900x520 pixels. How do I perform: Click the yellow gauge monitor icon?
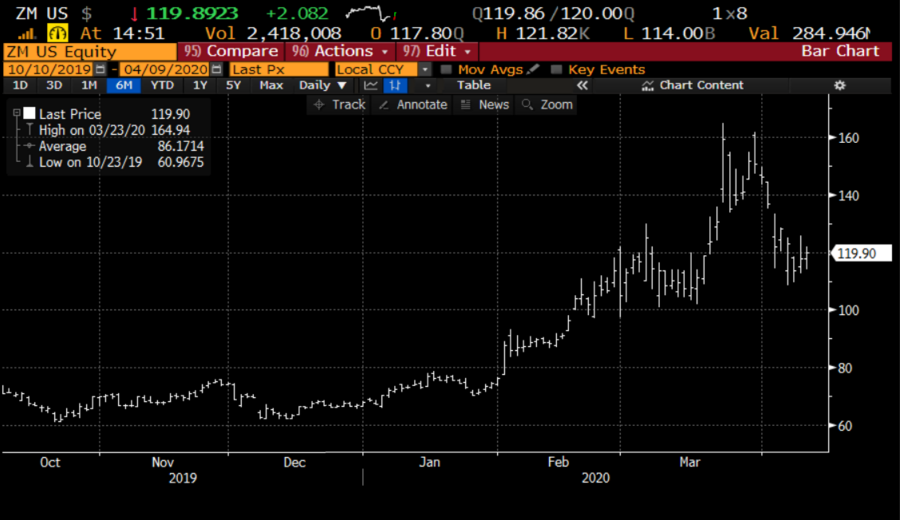point(57,33)
